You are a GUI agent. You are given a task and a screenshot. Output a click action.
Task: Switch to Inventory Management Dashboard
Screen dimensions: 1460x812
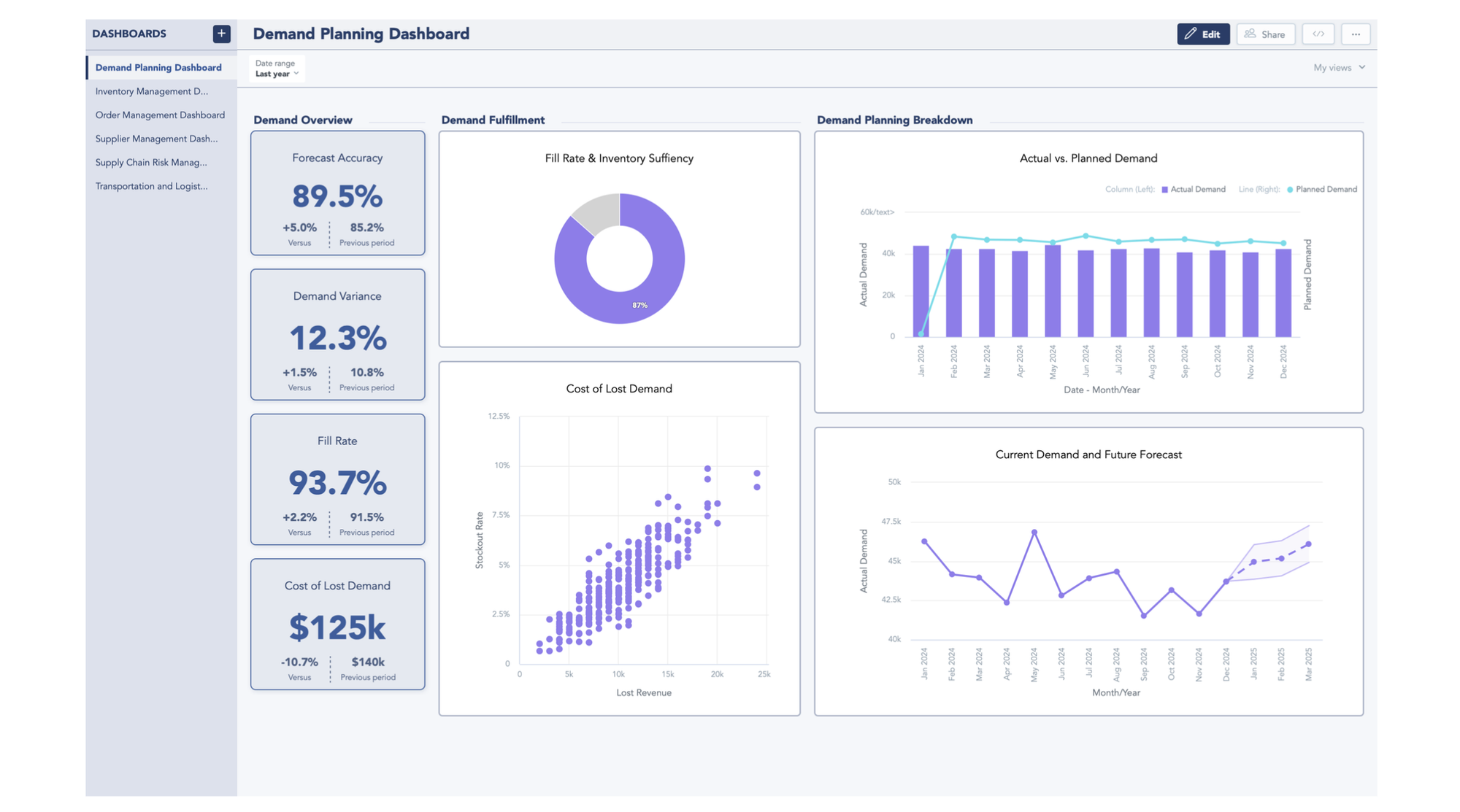(153, 91)
